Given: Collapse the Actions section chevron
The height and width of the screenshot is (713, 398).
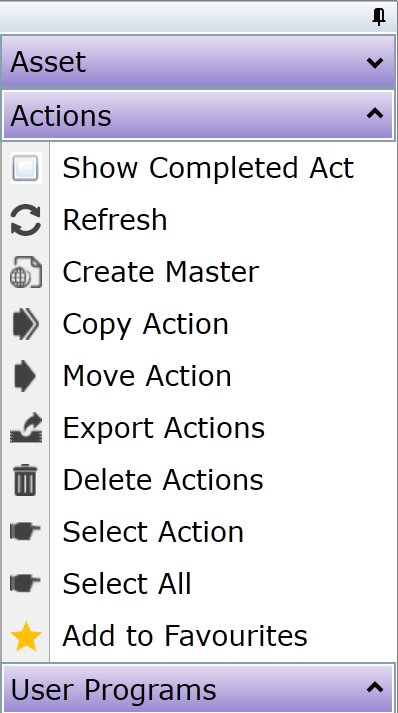Looking at the screenshot, I should tap(375, 113).
